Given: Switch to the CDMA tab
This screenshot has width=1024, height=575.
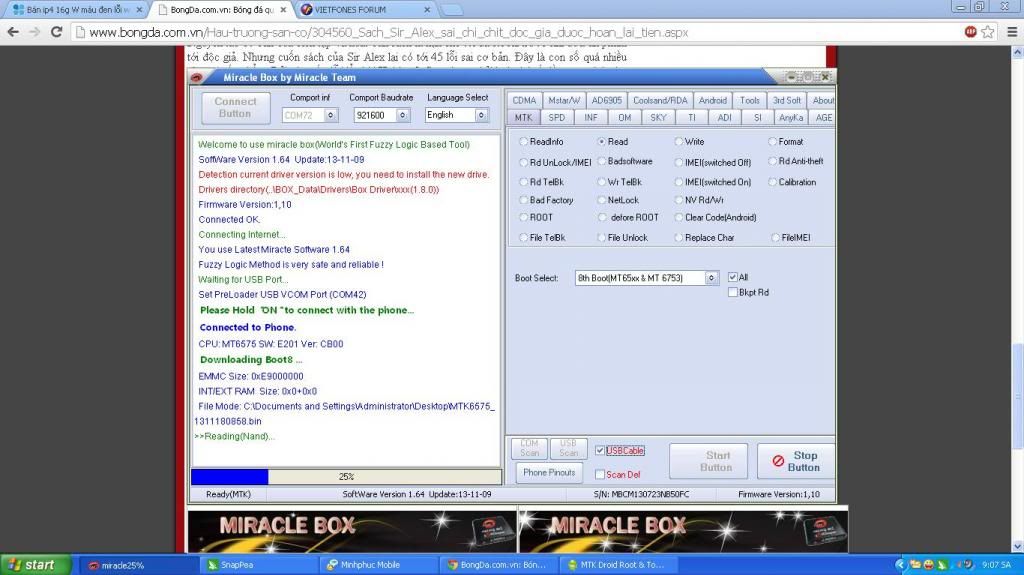Looking at the screenshot, I should pos(524,101).
